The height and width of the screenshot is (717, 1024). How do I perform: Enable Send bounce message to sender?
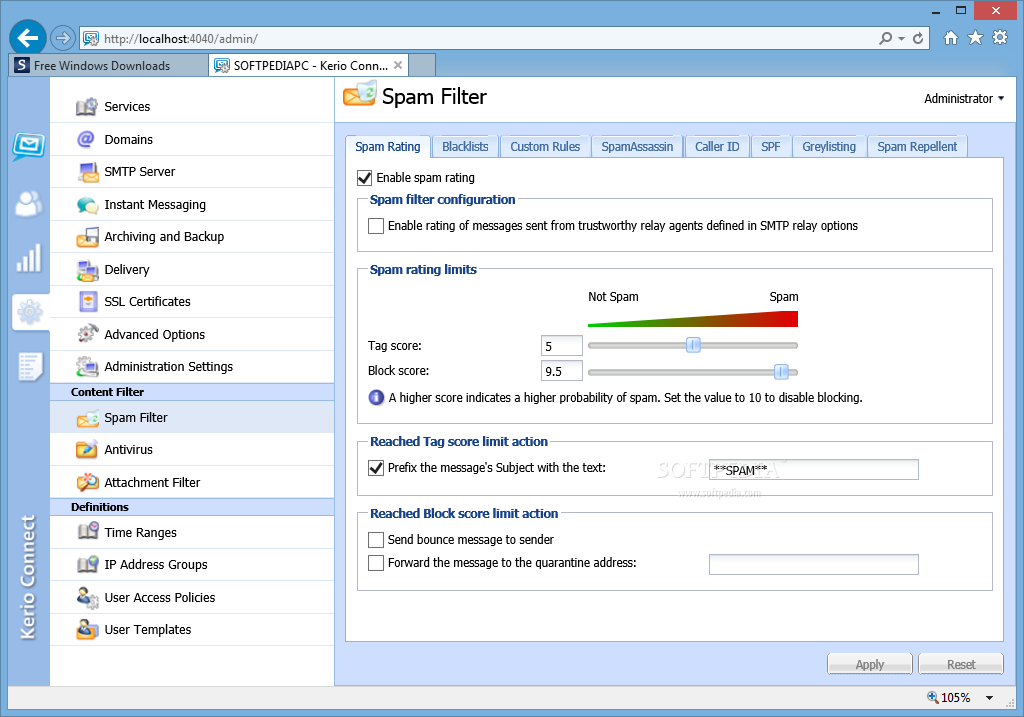(x=376, y=539)
